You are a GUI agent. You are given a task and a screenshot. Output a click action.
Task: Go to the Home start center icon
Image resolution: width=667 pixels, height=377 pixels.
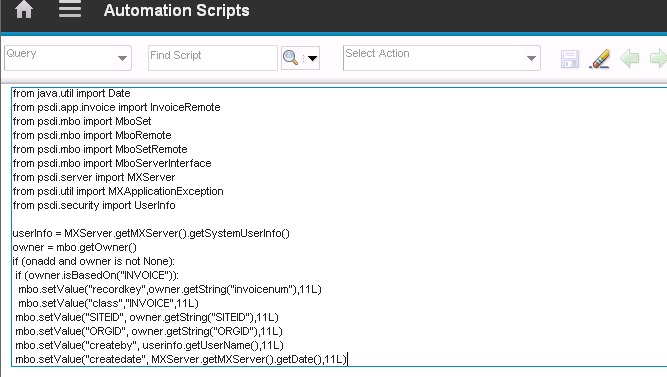pos(24,10)
